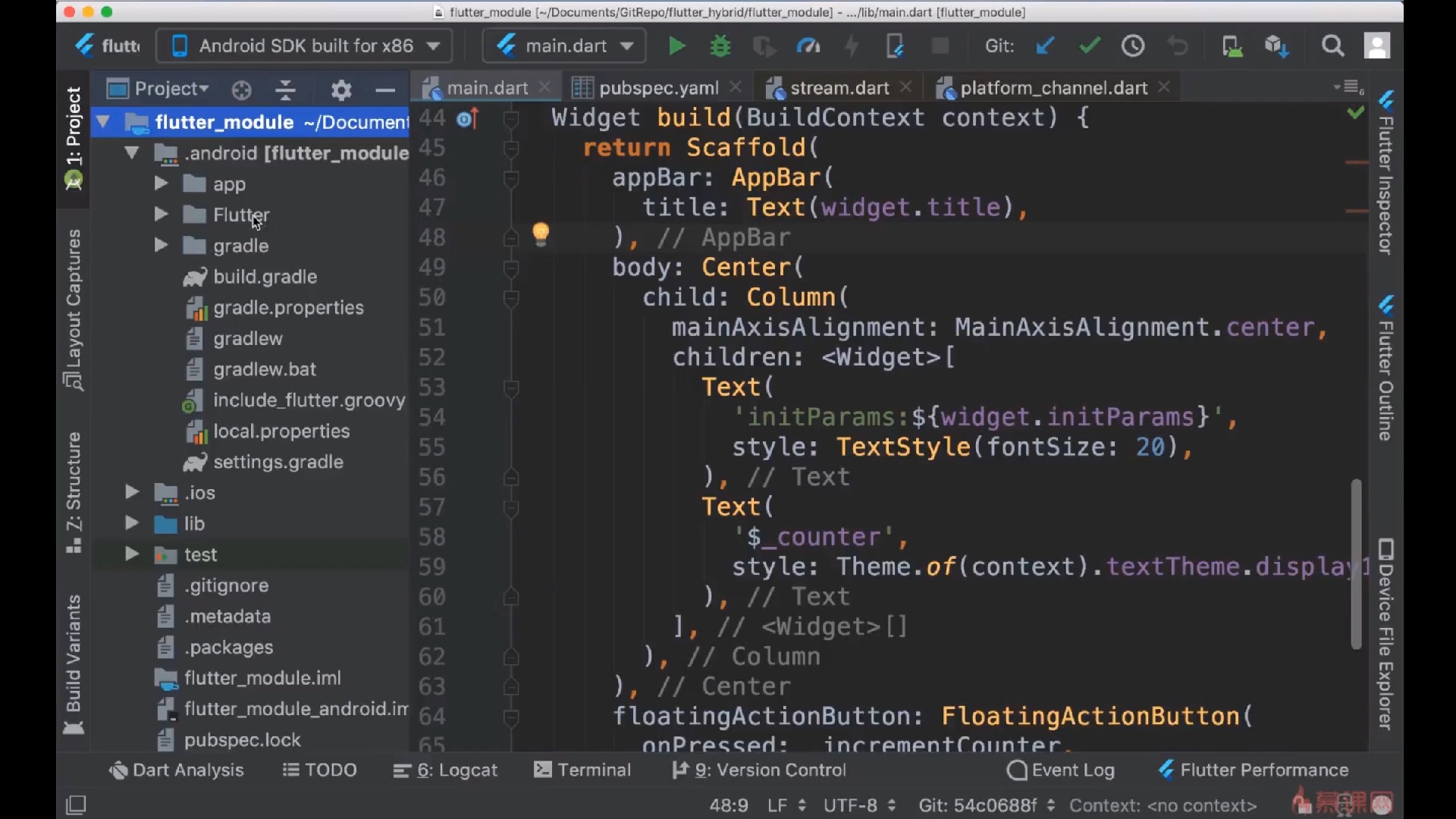Click the override gutter marker on line 44
1456x819 pixels.
tap(469, 119)
